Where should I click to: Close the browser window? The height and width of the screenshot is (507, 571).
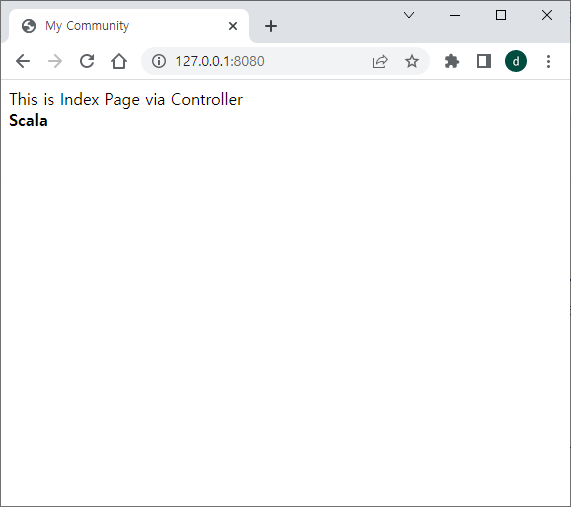(547, 15)
